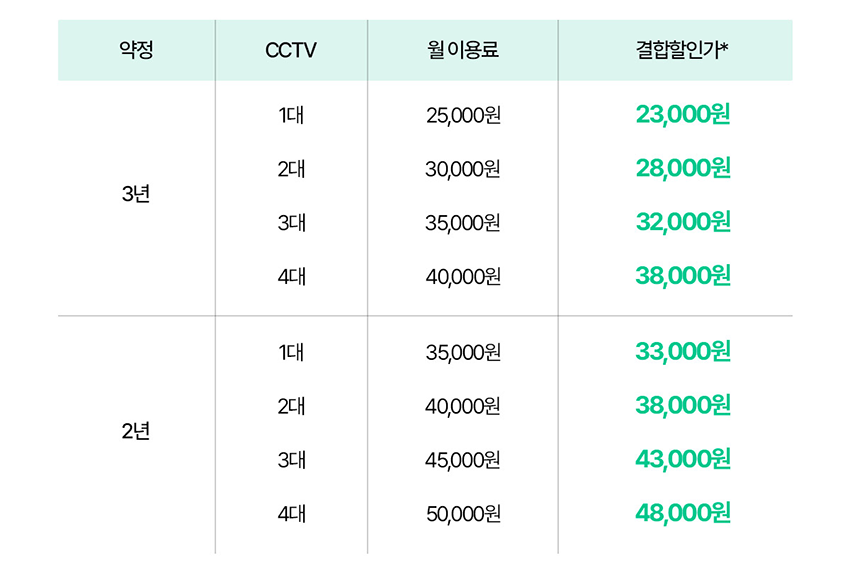Click 2대 in the 2년 section

[292, 406]
